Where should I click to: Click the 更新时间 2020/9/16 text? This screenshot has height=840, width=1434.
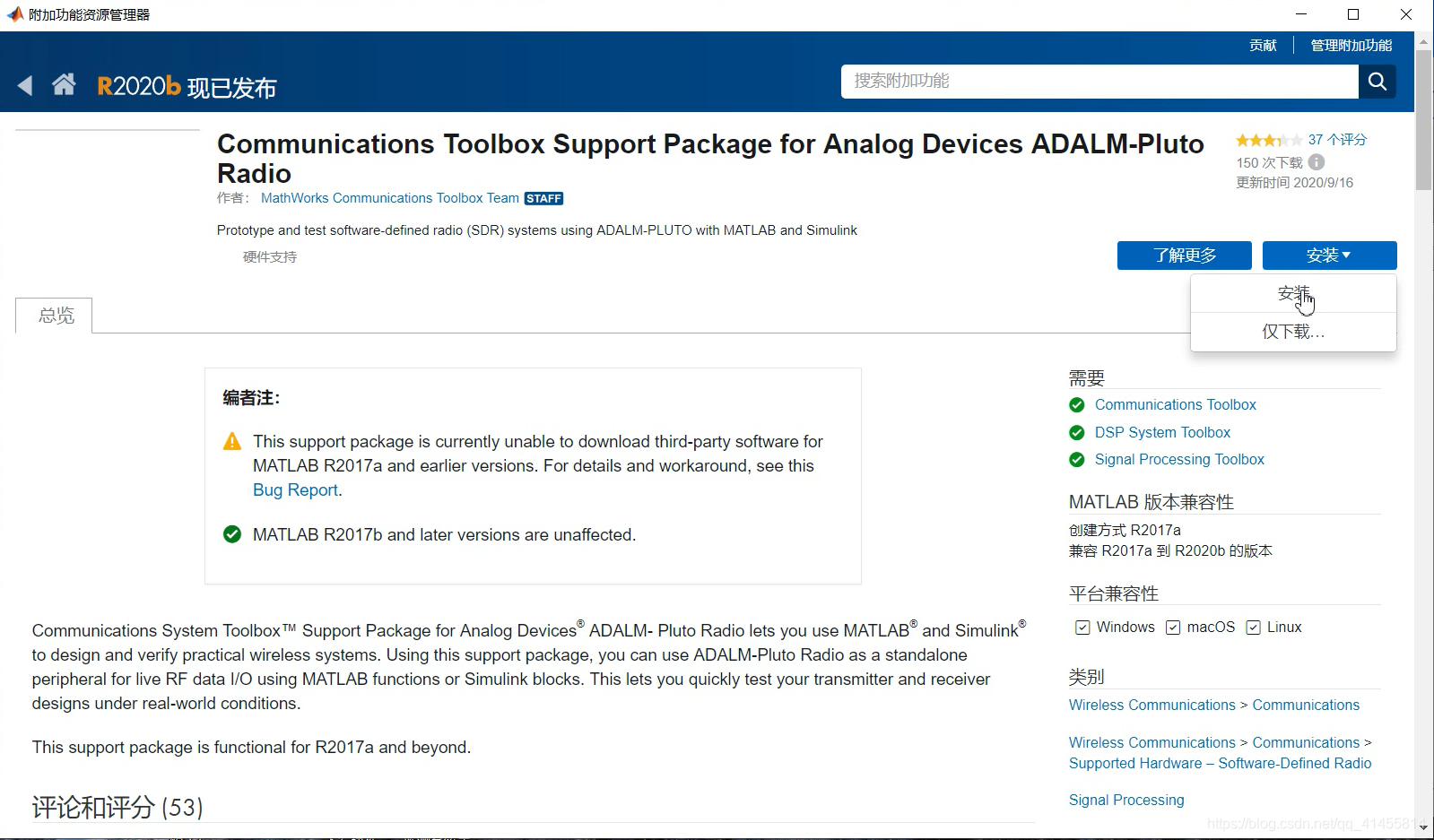(1294, 183)
